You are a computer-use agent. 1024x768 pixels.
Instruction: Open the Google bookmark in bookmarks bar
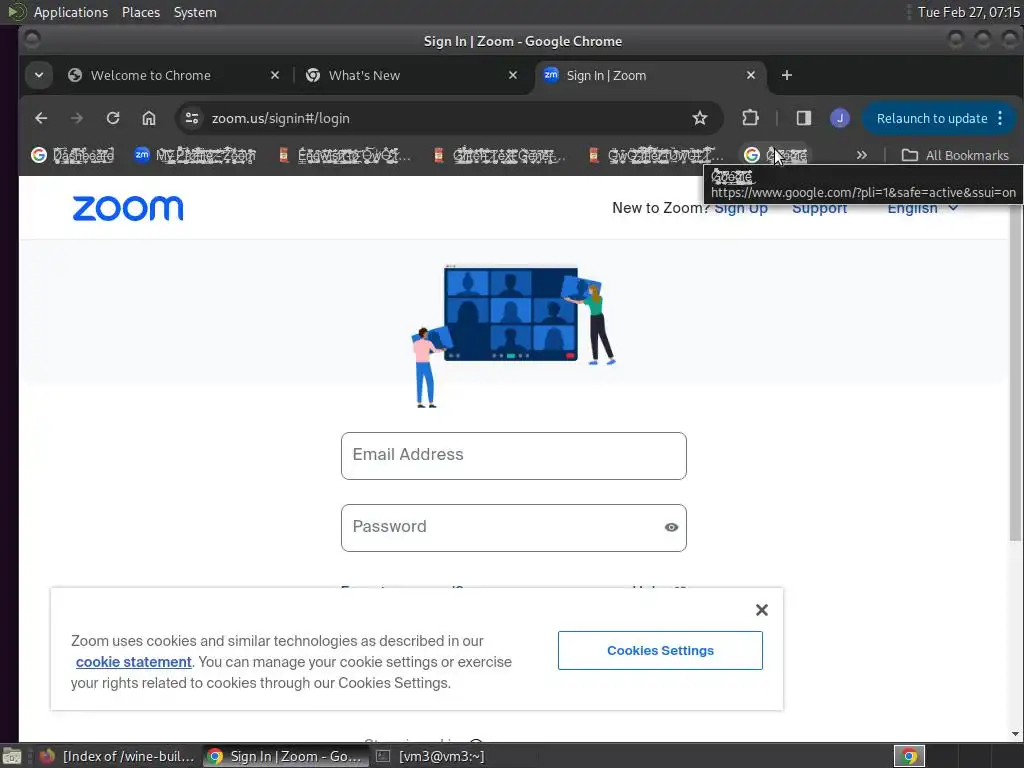(x=776, y=155)
